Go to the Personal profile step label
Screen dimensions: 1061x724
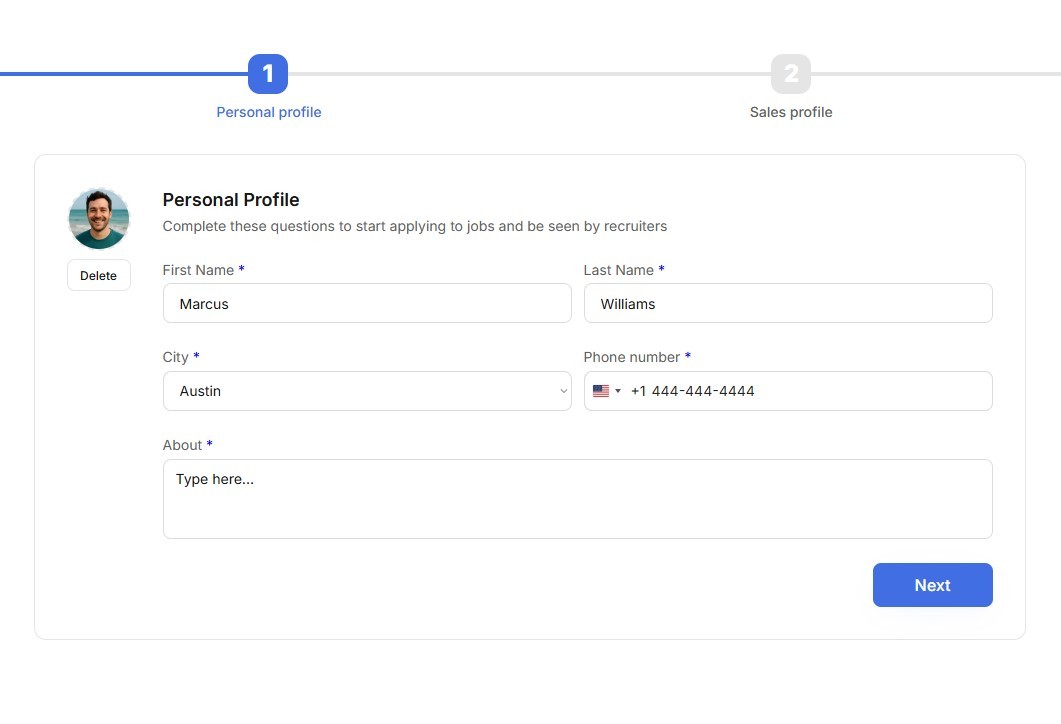click(x=269, y=112)
